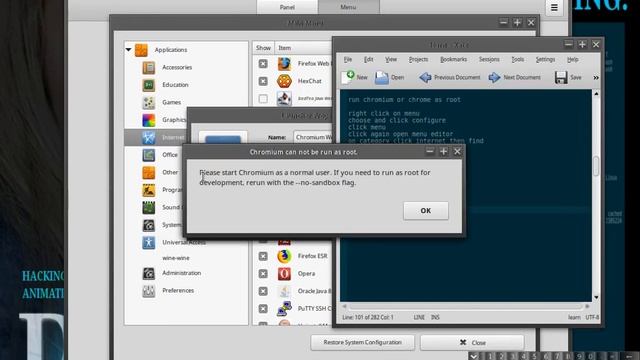Select Graphics category icon in the menu editor

[x=149, y=120]
